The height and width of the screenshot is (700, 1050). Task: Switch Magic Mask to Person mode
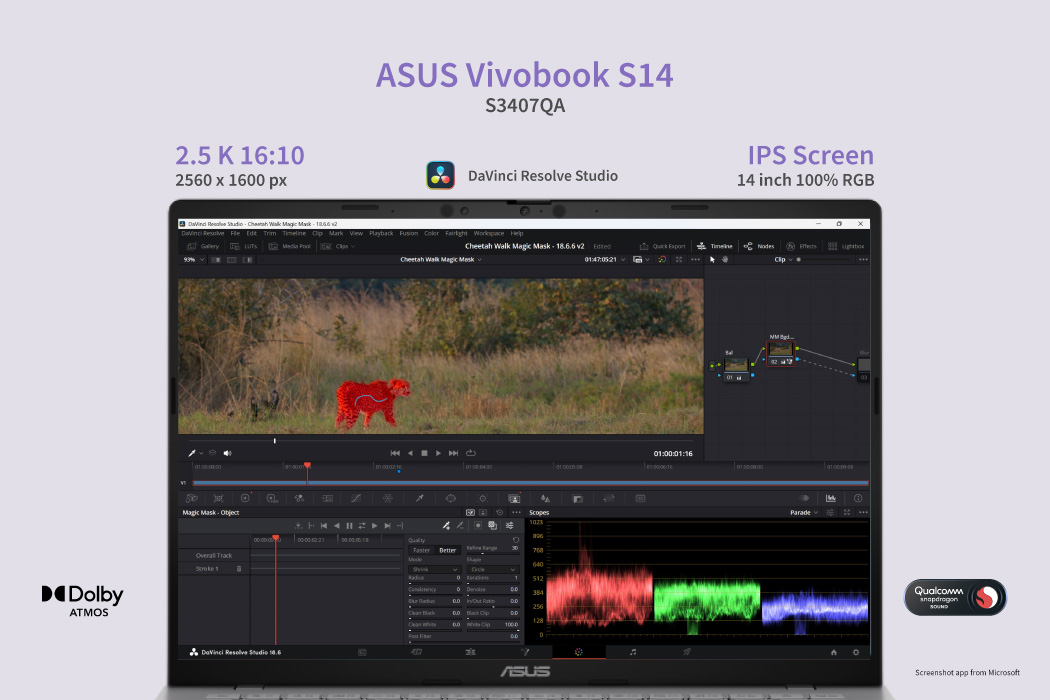(x=483, y=512)
